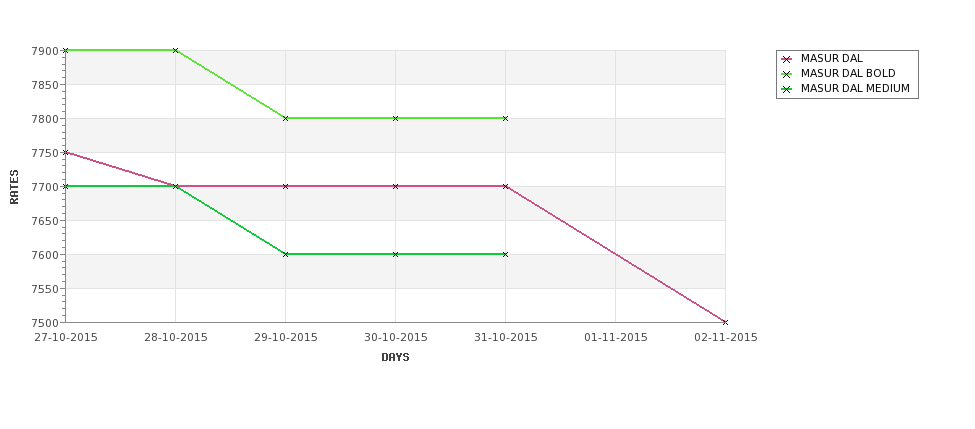Click MASUR DAL data point at 02-11-2015

point(725,322)
